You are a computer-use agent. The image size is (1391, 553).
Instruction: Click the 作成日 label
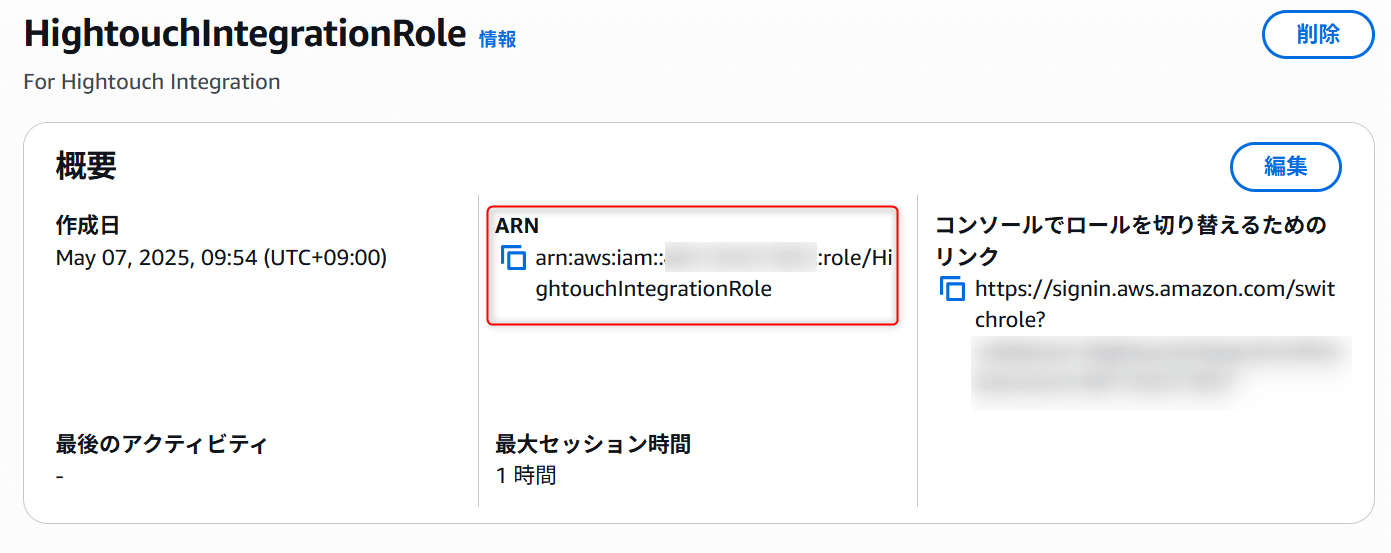tap(88, 226)
